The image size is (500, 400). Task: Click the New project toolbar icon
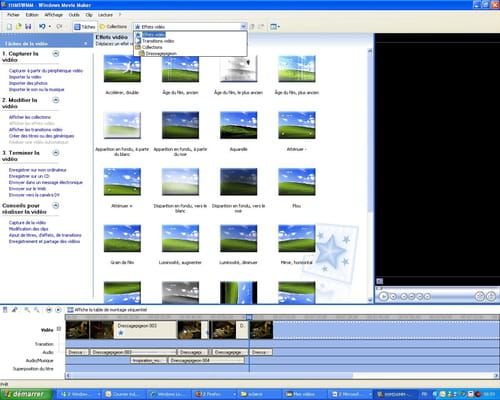point(10,26)
